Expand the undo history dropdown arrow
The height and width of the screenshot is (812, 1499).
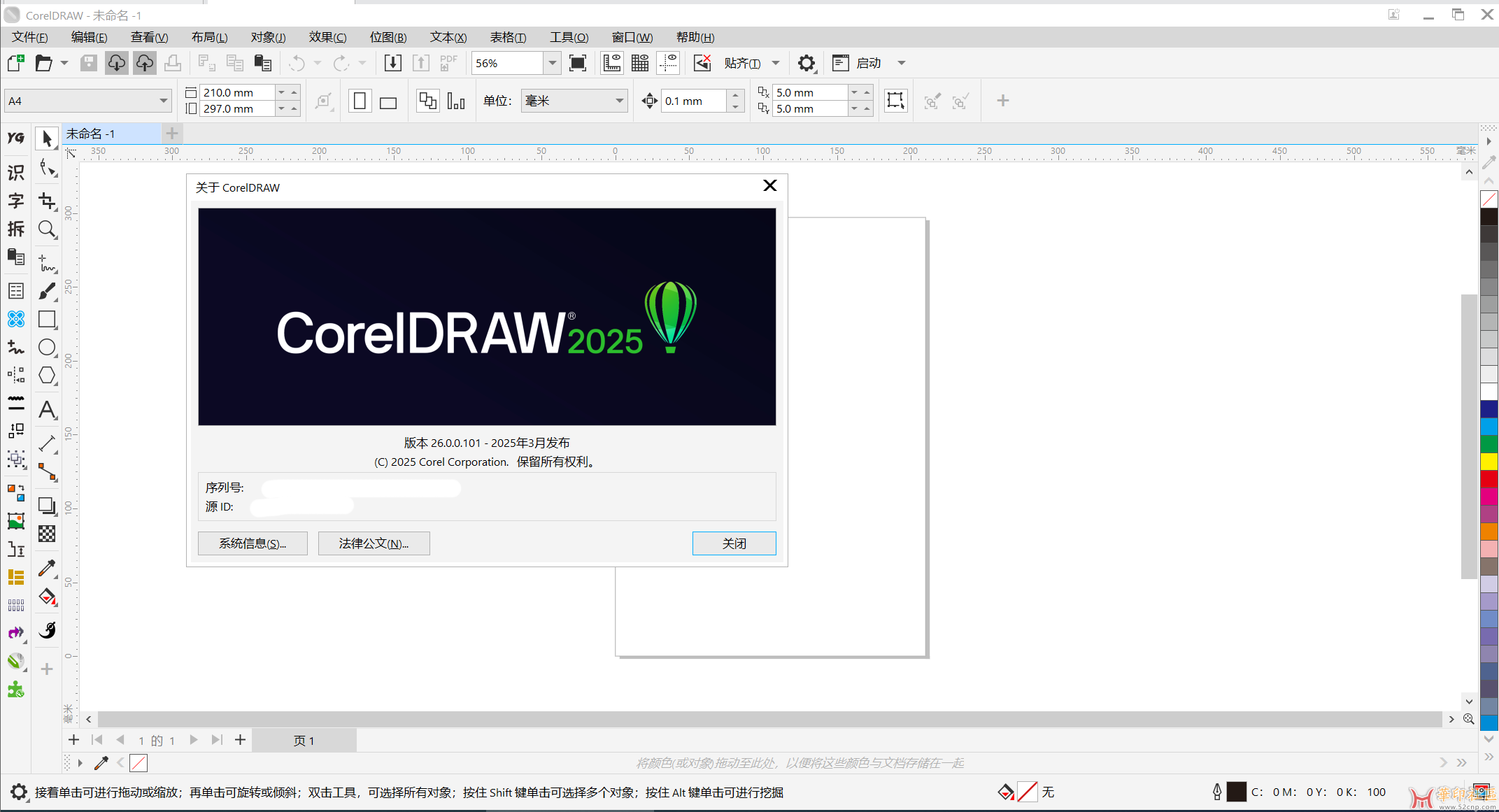(318, 63)
